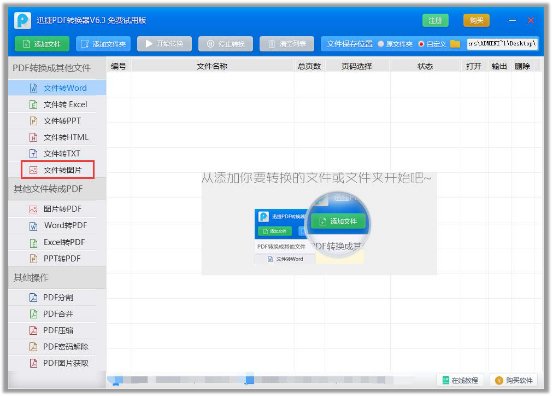Image resolution: width=554 pixels, height=396 pixels.
Task: Choose 文件转图片 highlighted in red
Action: [58, 170]
